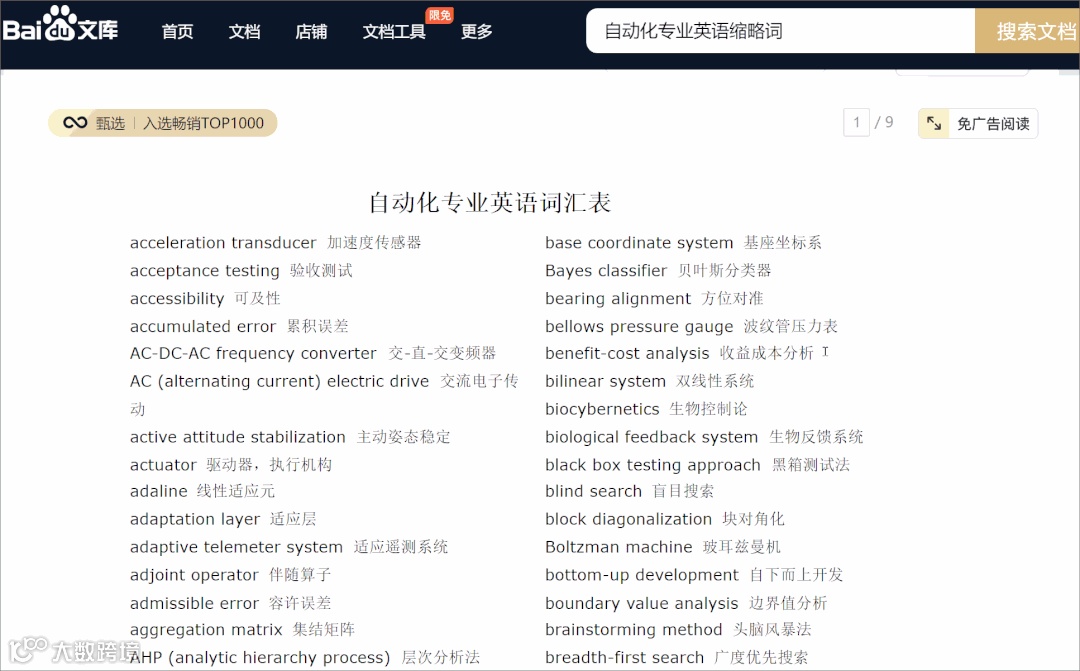Click the text 'bearing alignment'
This screenshot has width=1080, height=671.
[x=618, y=298]
